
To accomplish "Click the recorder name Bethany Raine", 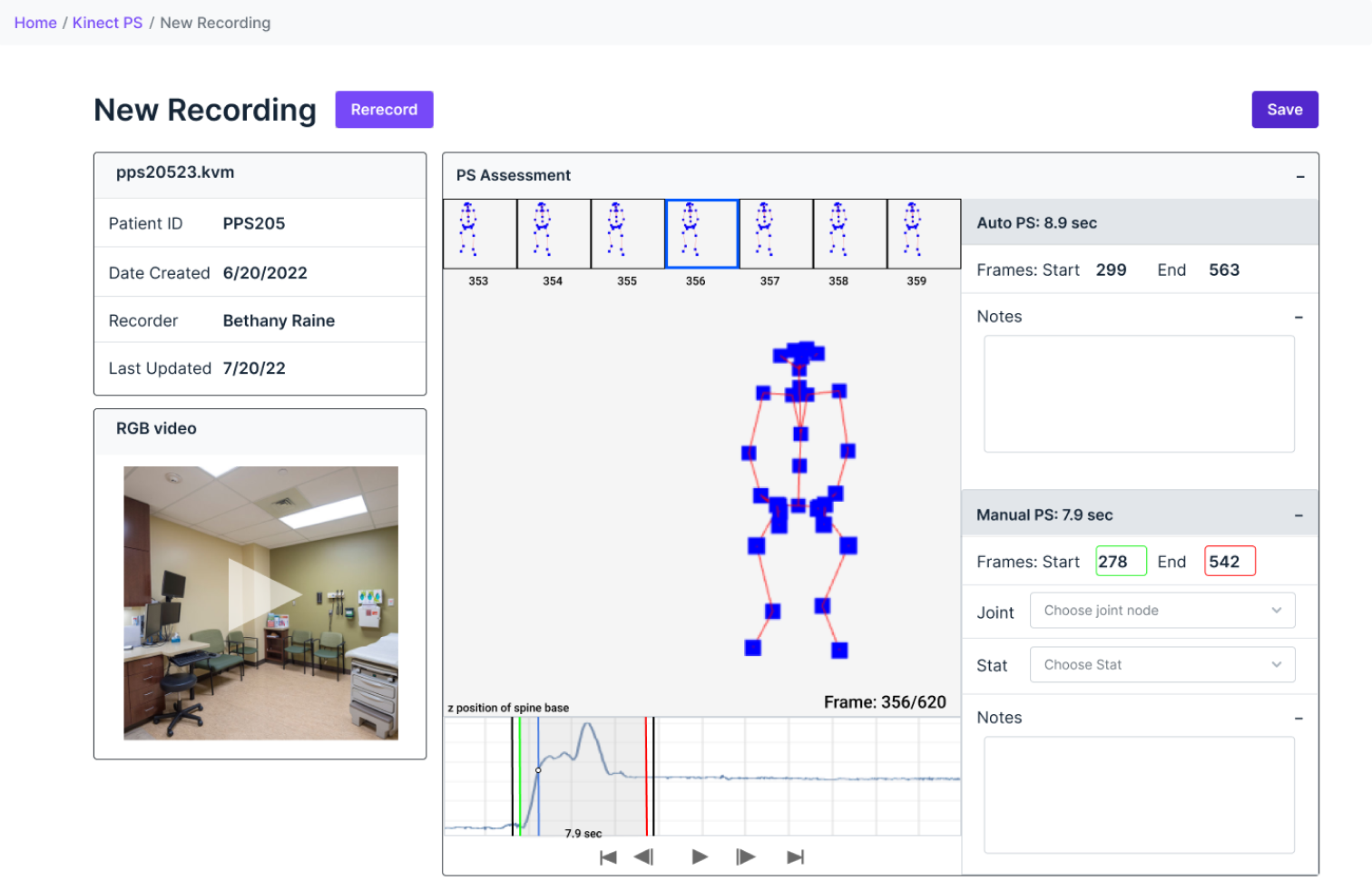I will 279,321.
